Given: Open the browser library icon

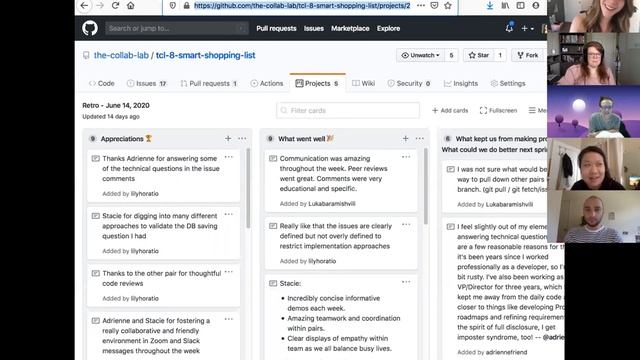Looking at the screenshot, I should 505,5.
